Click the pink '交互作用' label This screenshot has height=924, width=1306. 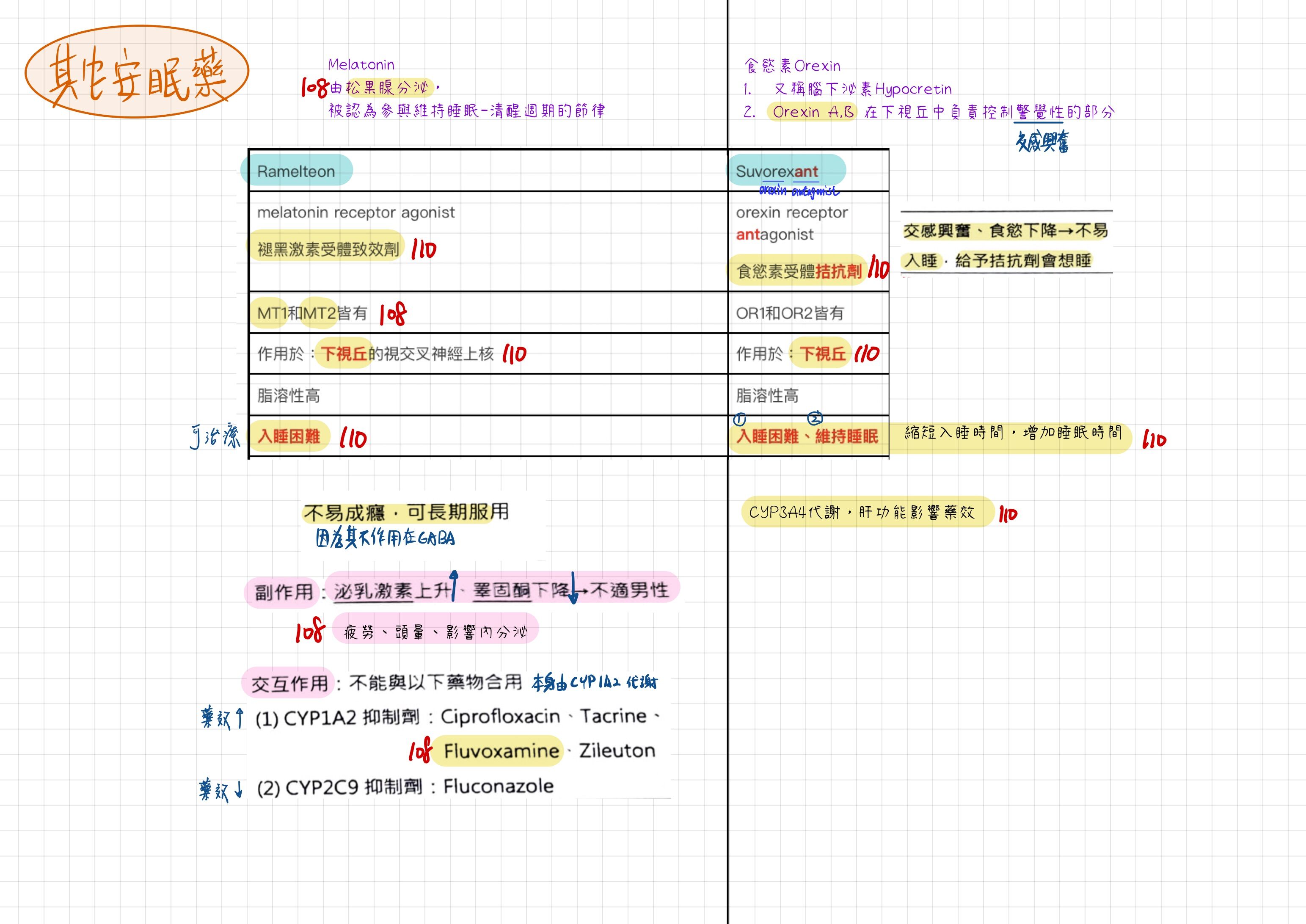click(289, 683)
